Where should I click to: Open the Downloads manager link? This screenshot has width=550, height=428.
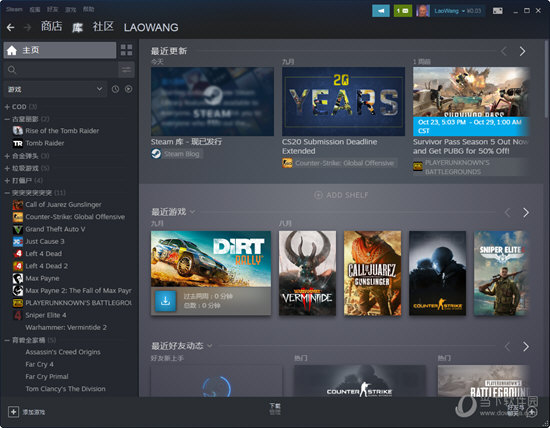coord(275,408)
